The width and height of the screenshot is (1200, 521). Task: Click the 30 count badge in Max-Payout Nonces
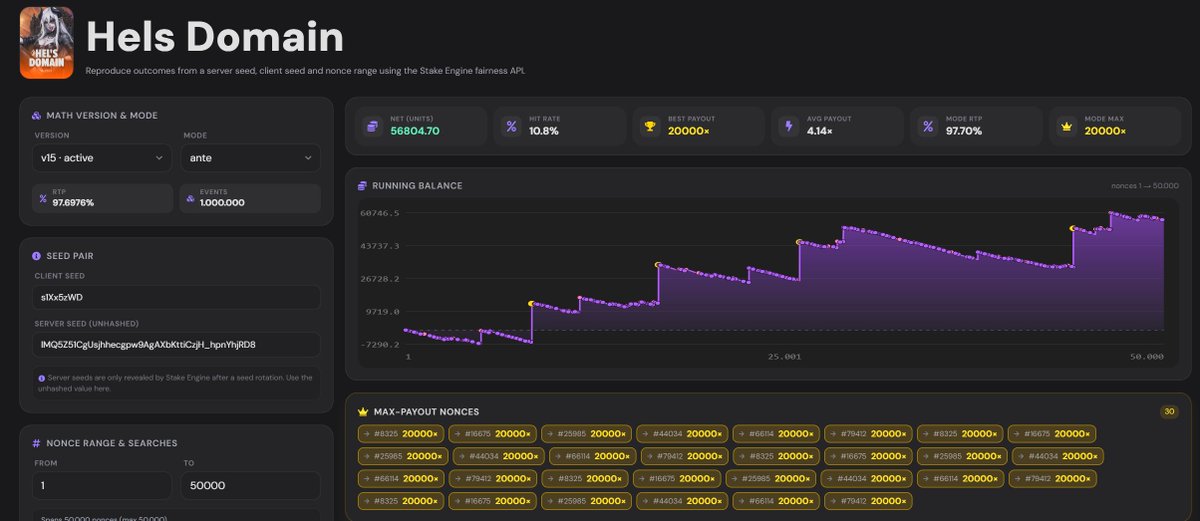(x=1169, y=412)
